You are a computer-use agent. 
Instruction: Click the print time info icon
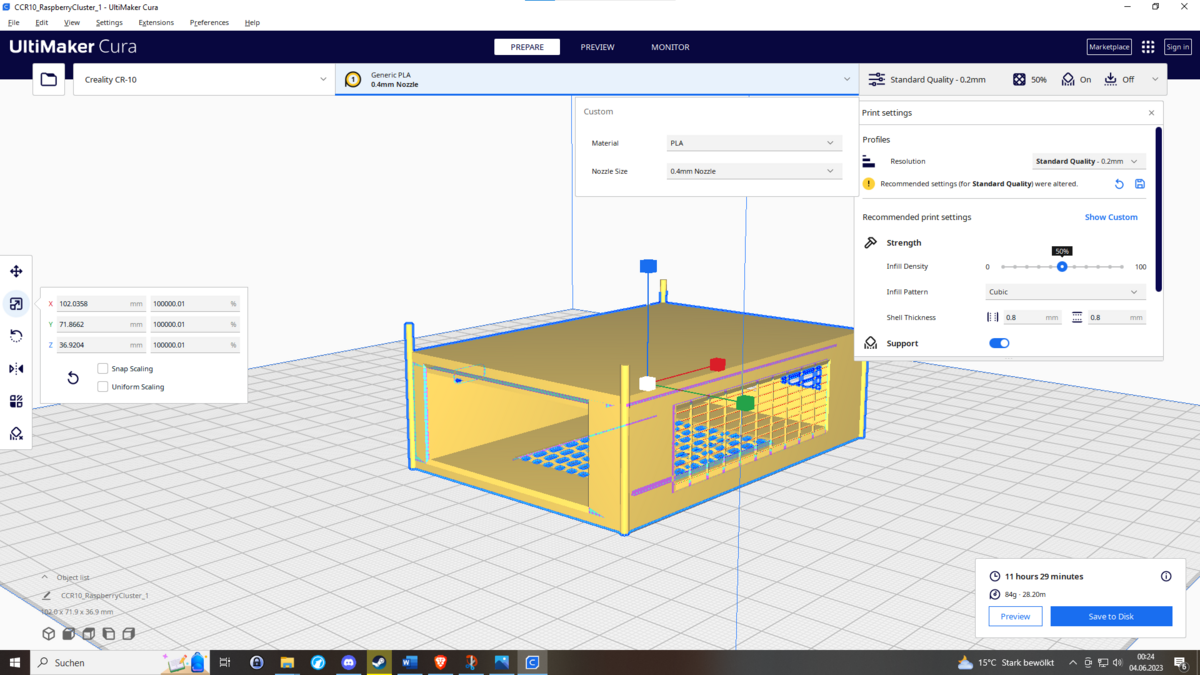pos(1166,576)
